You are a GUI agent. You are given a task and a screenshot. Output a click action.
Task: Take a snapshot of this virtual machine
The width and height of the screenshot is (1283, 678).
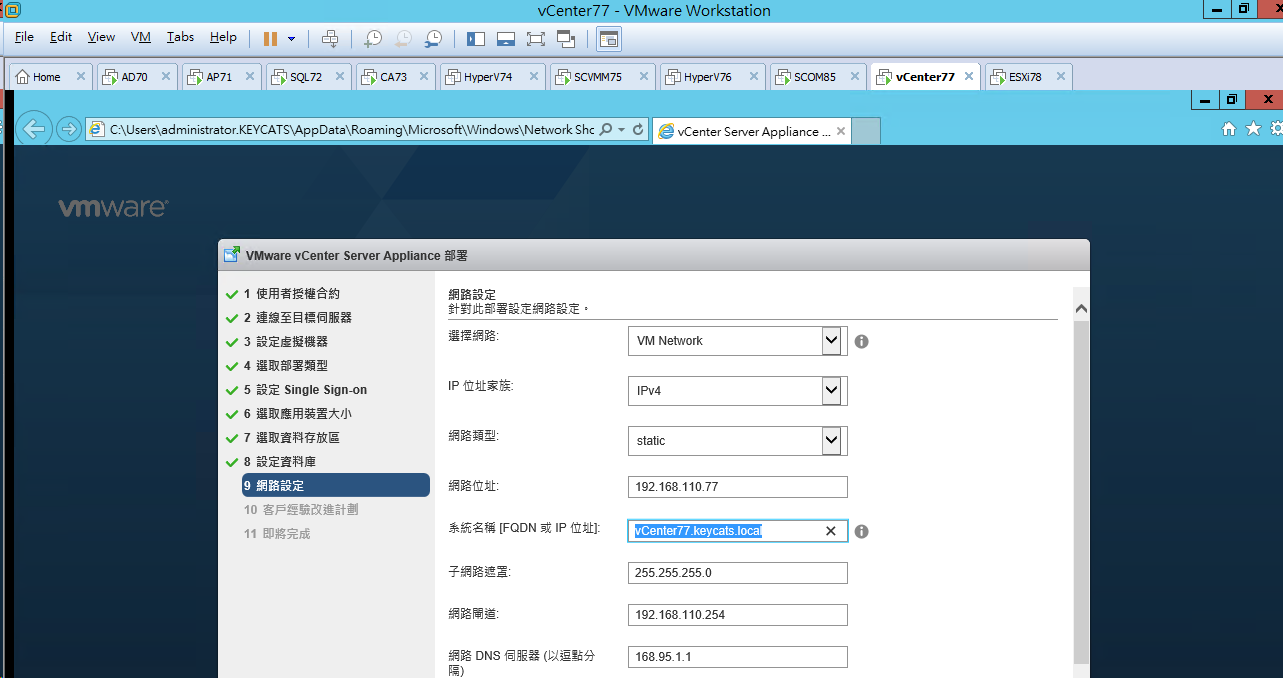[372, 38]
